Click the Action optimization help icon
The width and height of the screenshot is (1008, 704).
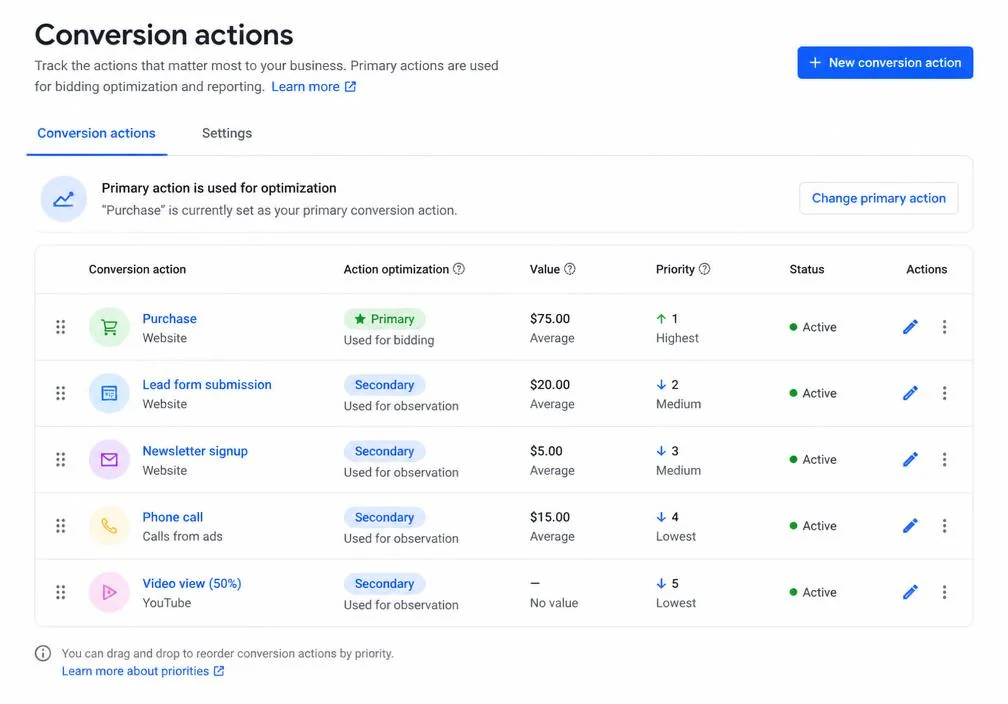click(x=458, y=269)
